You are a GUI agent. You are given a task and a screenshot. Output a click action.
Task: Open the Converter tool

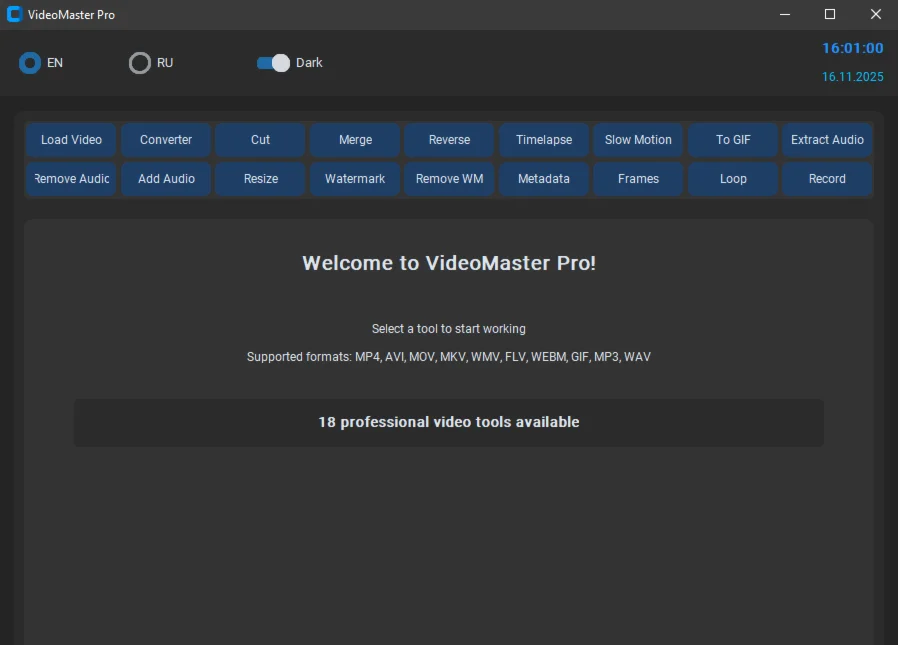(165, 140)
